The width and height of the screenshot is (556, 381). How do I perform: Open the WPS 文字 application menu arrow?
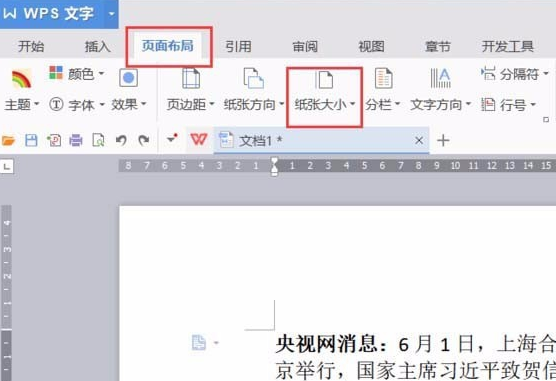[111, 14]
